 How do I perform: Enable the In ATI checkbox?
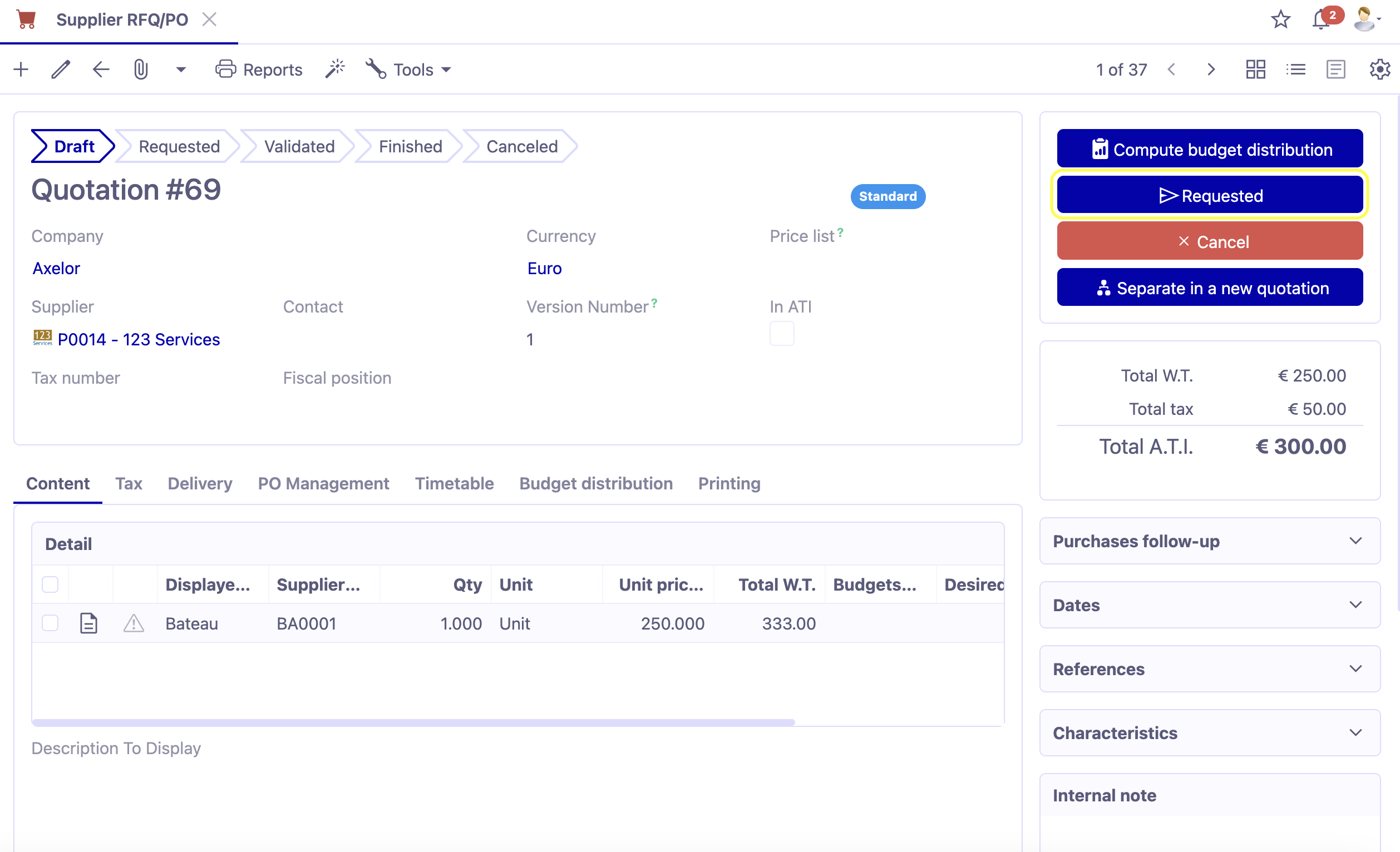click(782, 334)
